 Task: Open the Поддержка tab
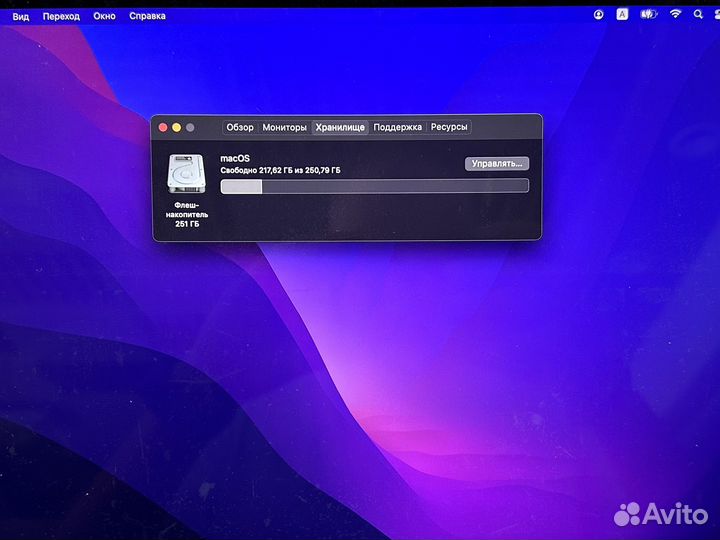[397, 127]
